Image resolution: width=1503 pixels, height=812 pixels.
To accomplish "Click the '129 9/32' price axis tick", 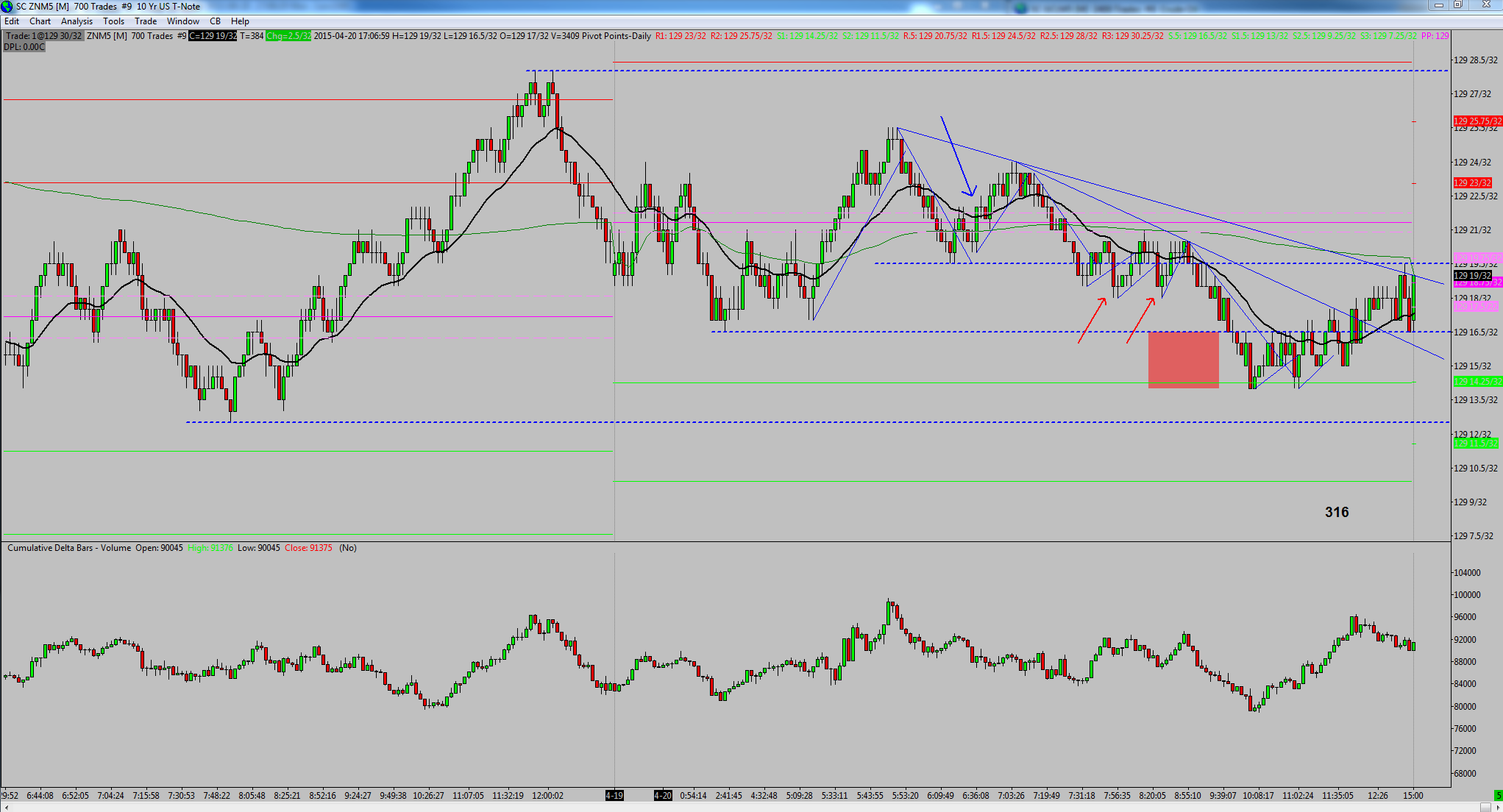I will pos(1471,502).
